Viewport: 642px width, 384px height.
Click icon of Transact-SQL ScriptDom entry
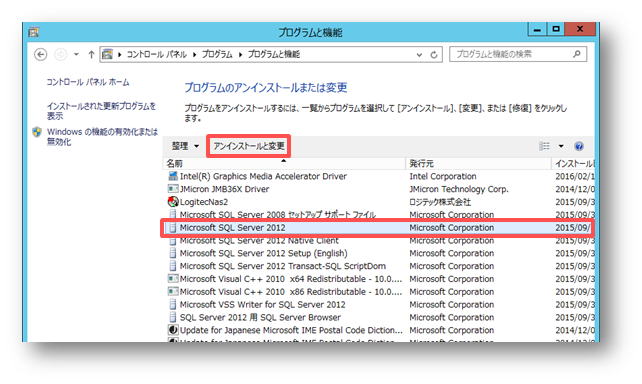tap(173, 266)
